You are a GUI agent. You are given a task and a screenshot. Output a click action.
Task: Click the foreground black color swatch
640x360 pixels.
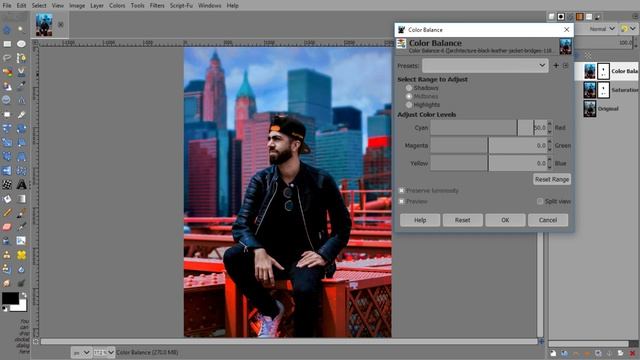point(10,298)
